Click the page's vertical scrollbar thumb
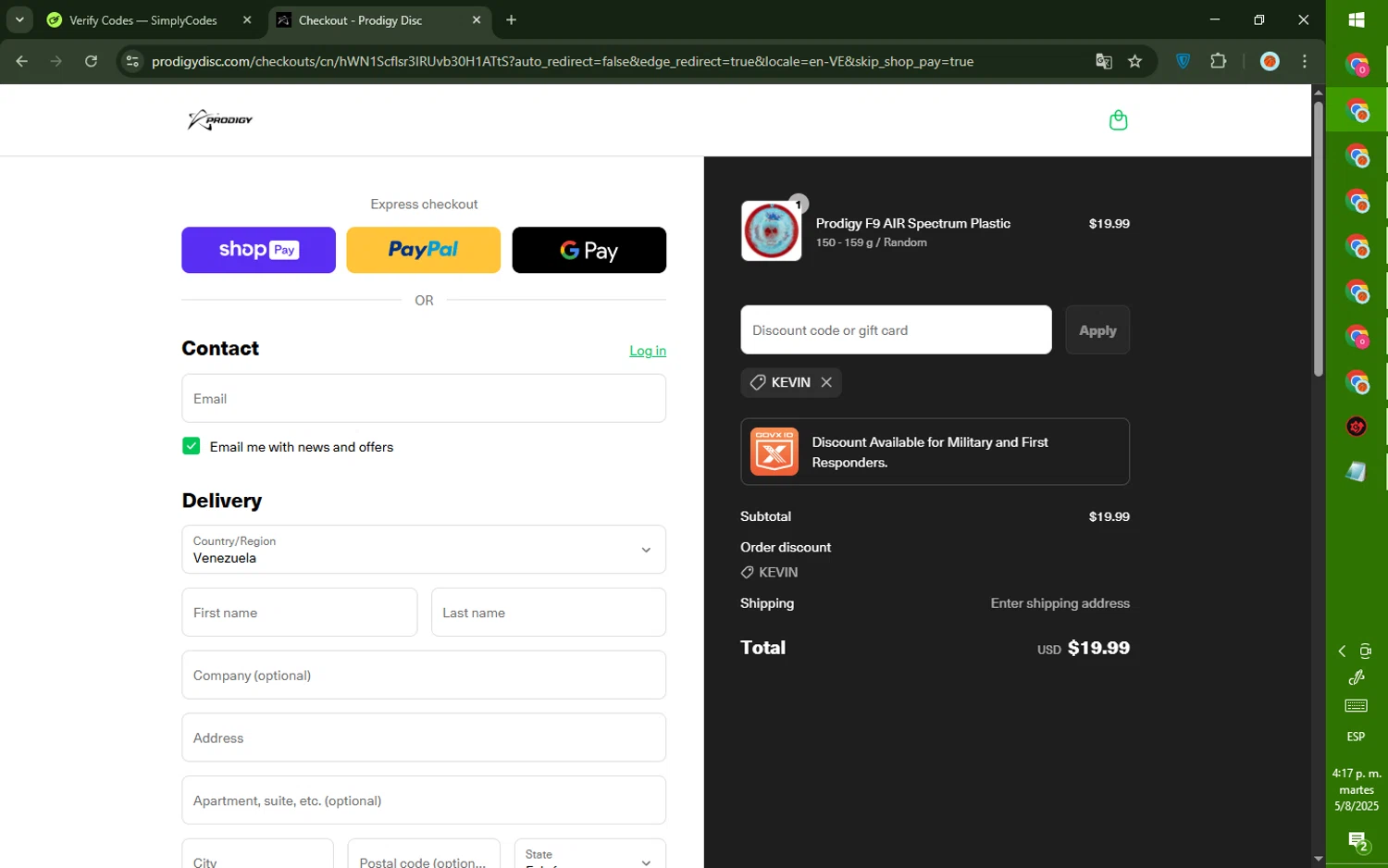 click(1318, 238)
